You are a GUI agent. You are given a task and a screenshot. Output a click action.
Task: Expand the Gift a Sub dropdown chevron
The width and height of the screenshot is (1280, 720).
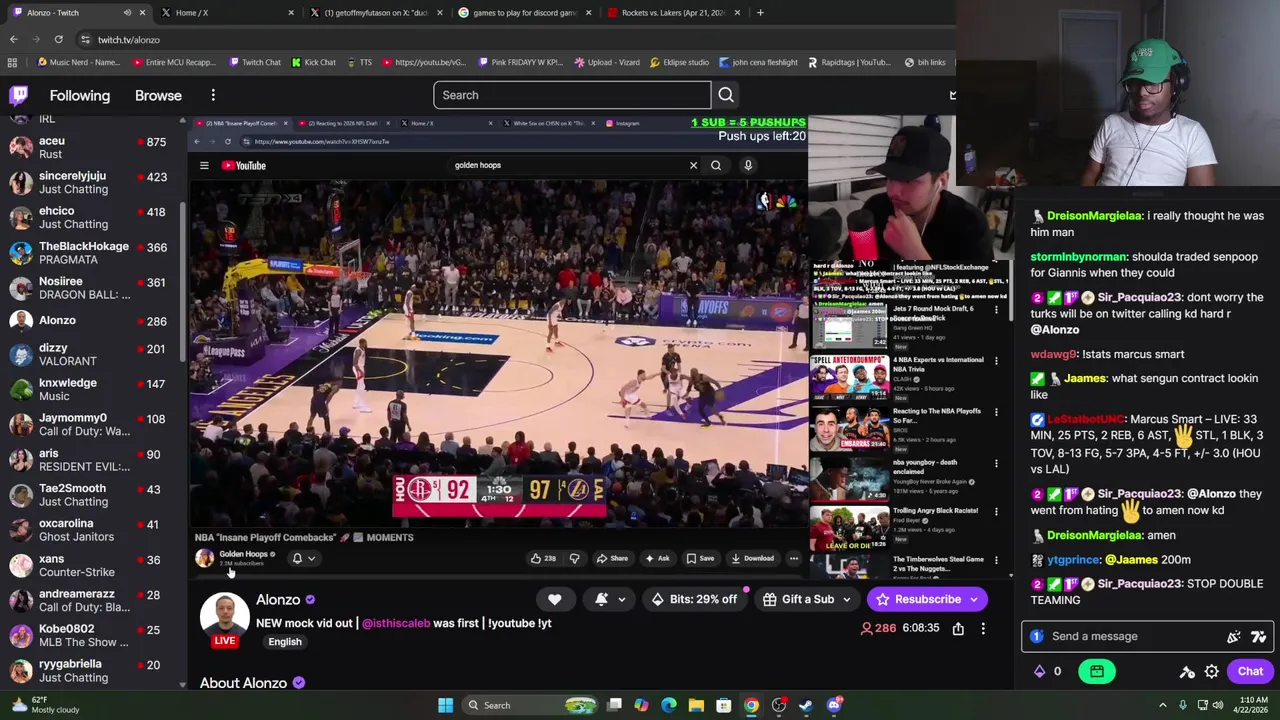(847, 600)
